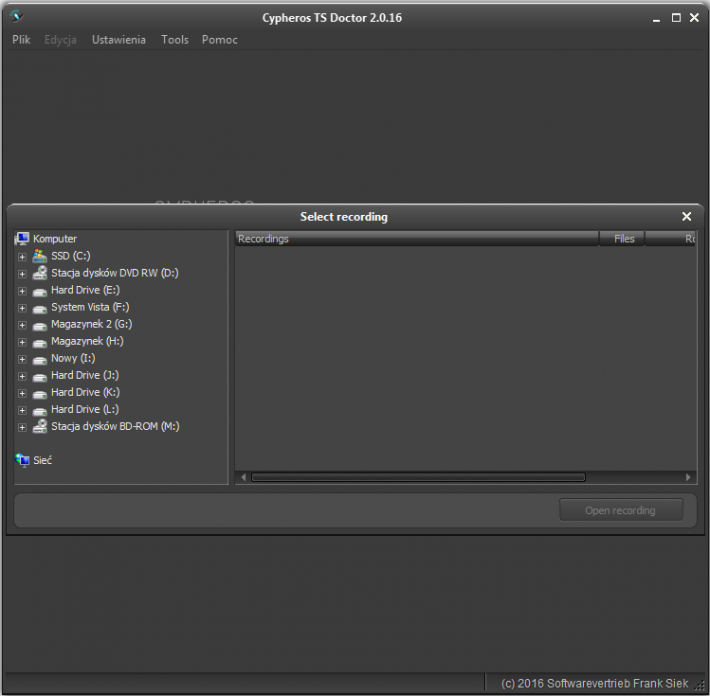Click the scroll left arrow in recordings list
This screenshot has width=710, height=696.
[x=244, y=477]
